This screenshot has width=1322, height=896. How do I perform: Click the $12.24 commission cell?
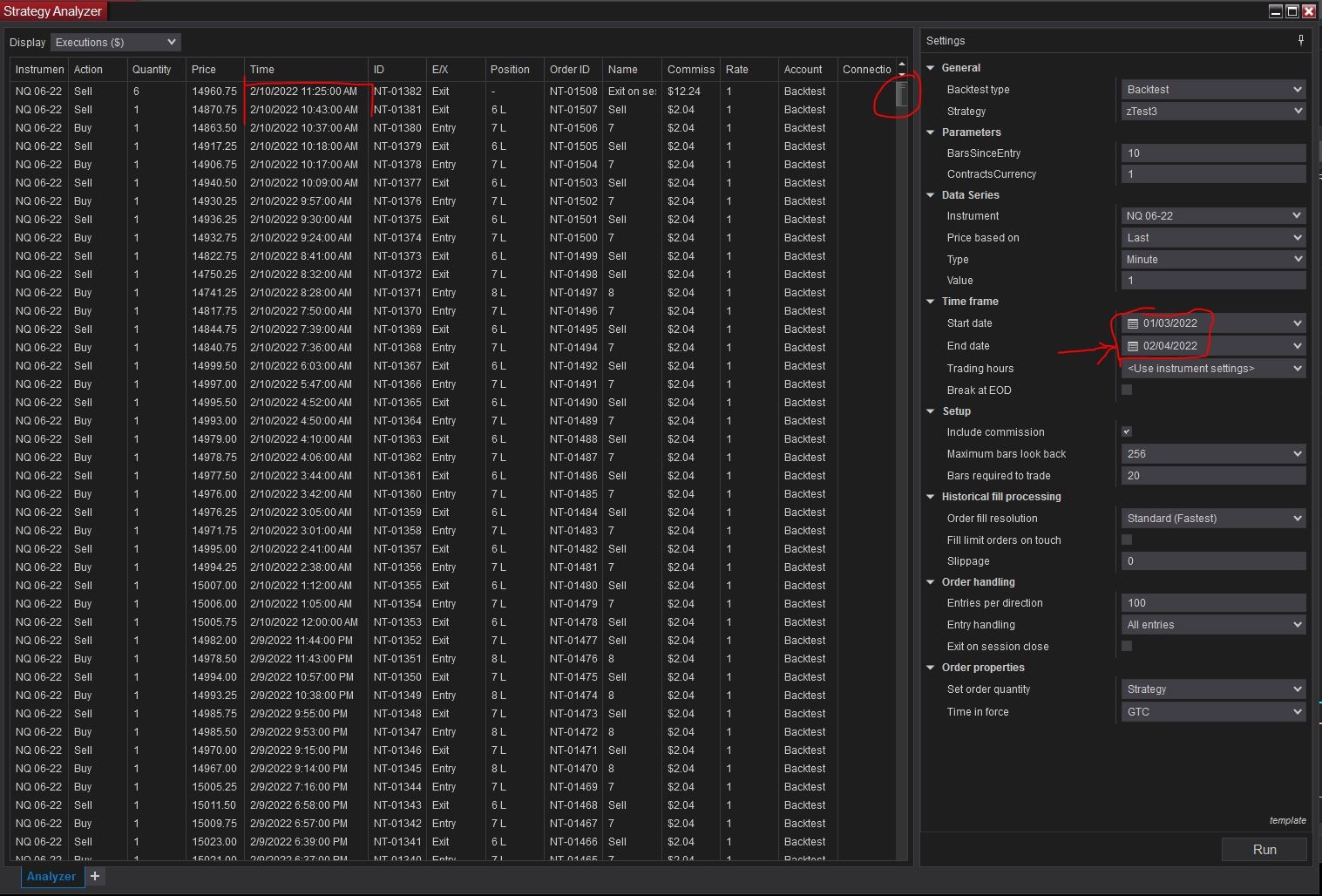coord(691,91)
